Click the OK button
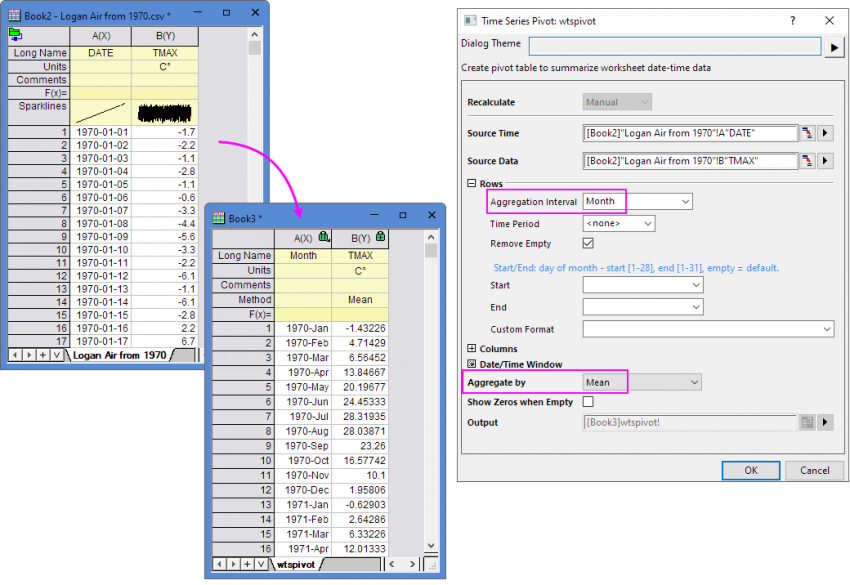 (x=750, y=470)
